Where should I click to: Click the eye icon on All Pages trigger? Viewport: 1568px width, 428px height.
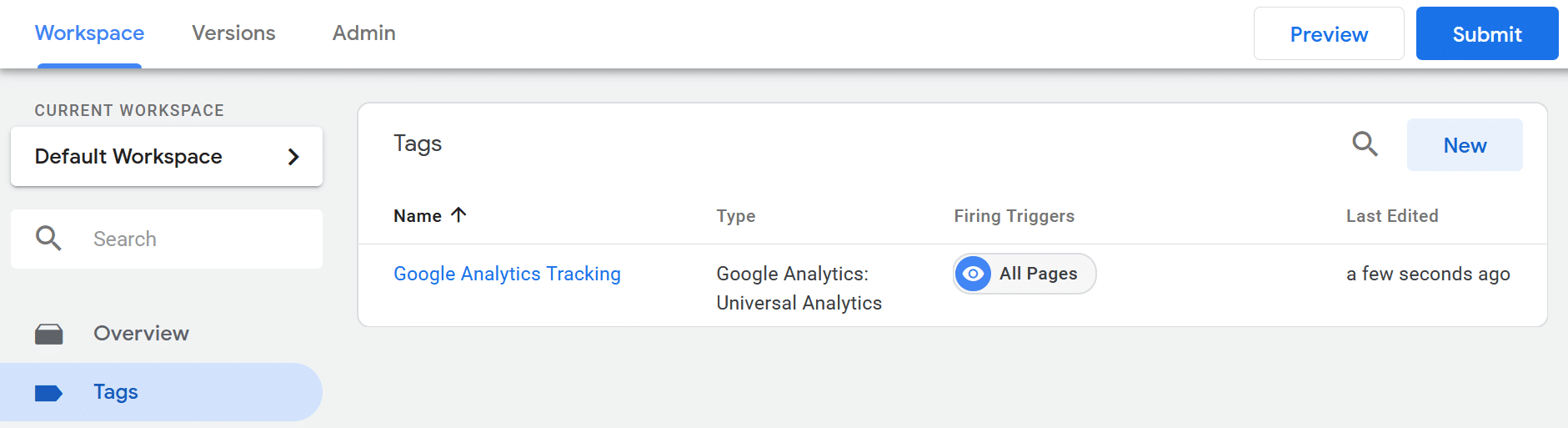(x=973, y=274)
